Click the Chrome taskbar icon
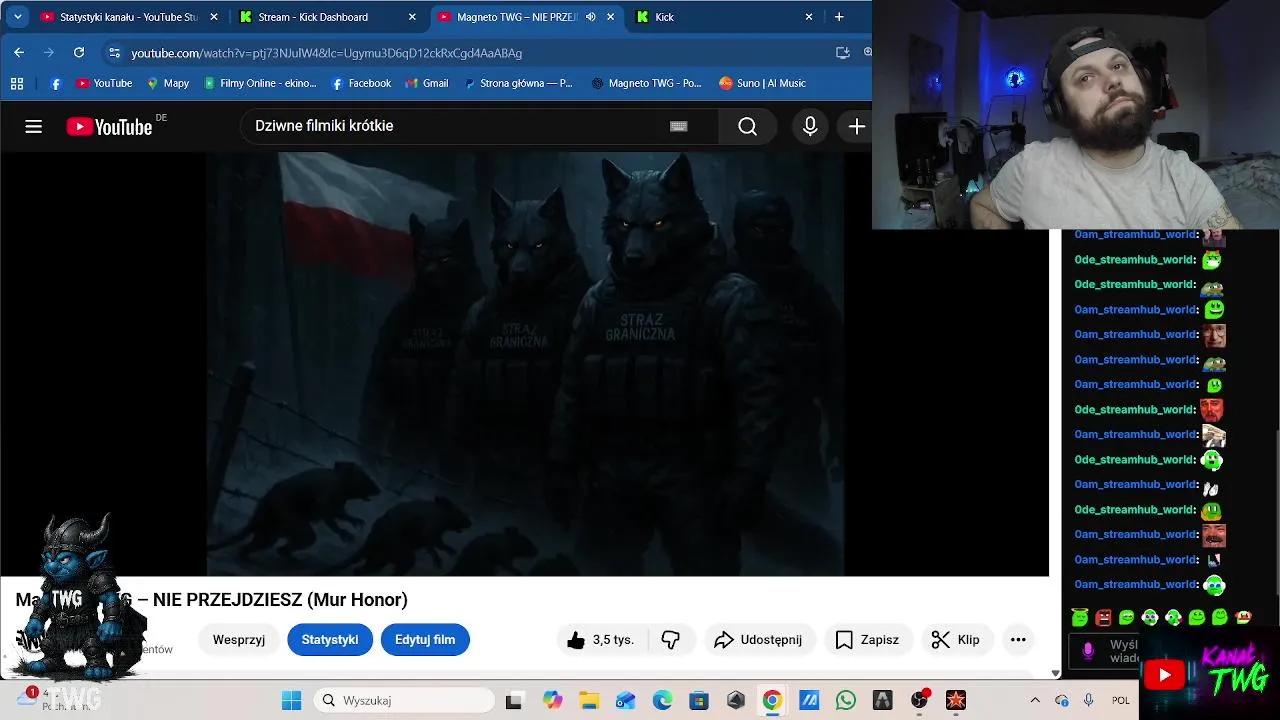Screen dimensions: 1280x720 [x=772, y=701]
